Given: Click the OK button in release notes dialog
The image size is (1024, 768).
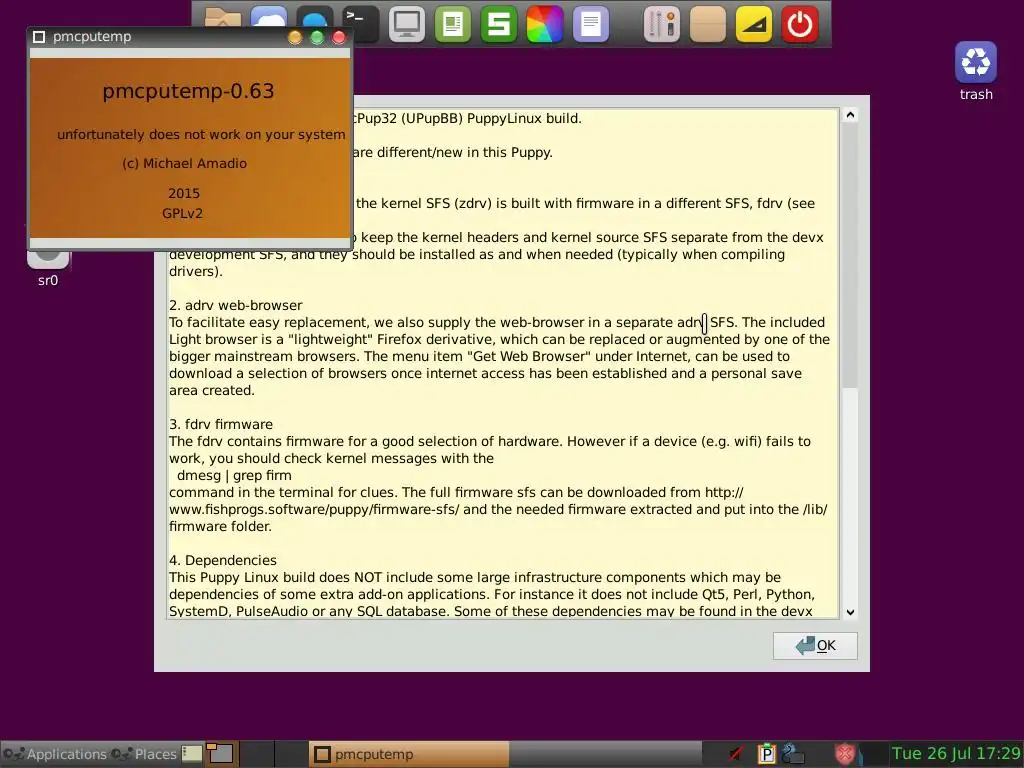Looking at the screenshot, I should point(815,646).
